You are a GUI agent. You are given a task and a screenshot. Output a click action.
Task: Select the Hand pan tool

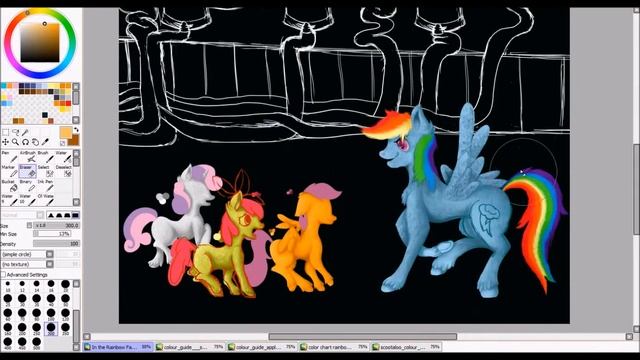point(35,142)
